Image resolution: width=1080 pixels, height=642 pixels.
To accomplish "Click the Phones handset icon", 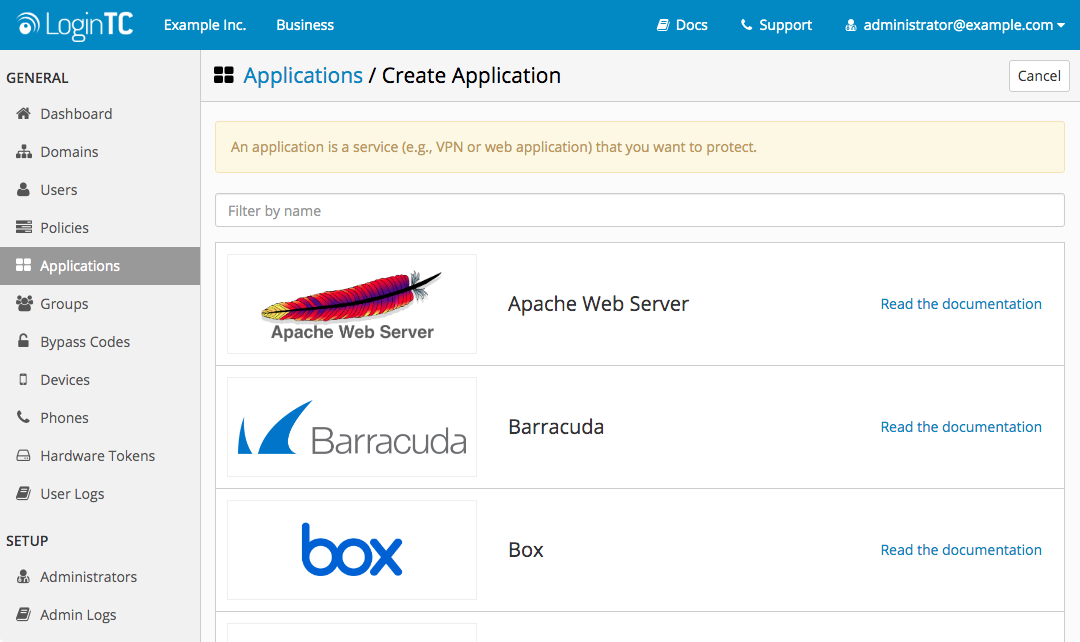I will click(23, 417).
